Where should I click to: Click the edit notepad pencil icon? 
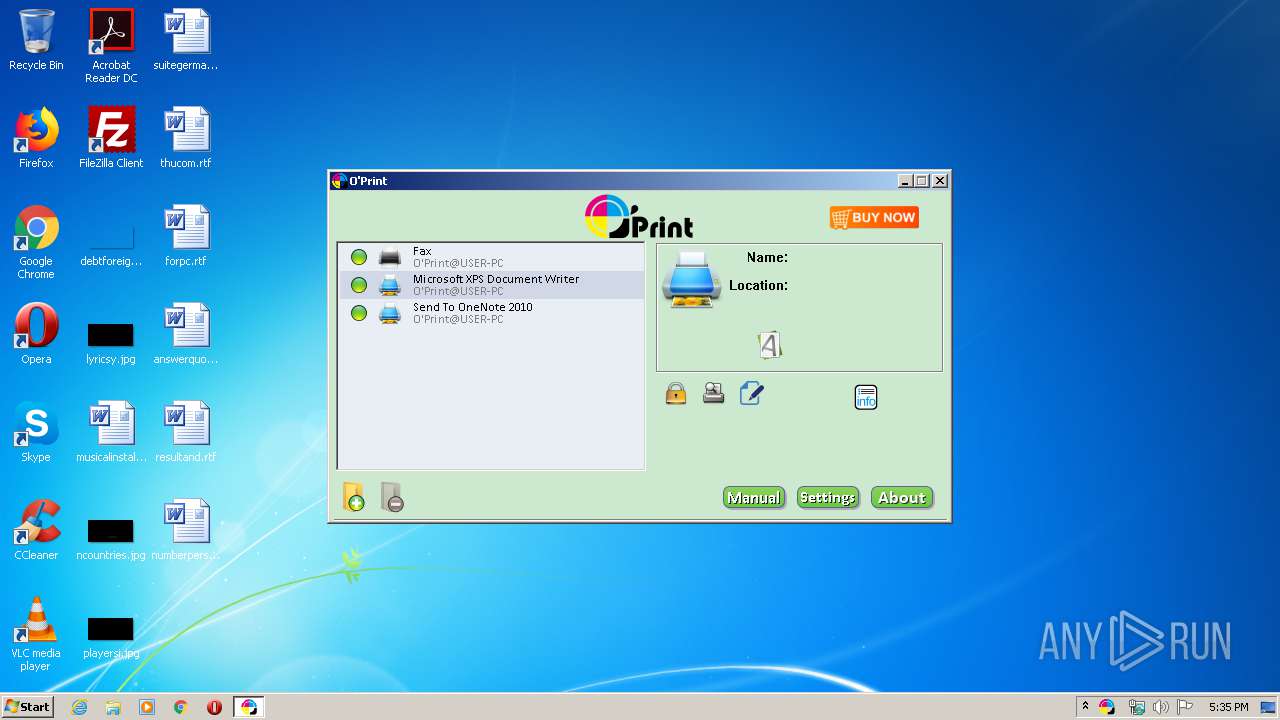coord(751,393)
